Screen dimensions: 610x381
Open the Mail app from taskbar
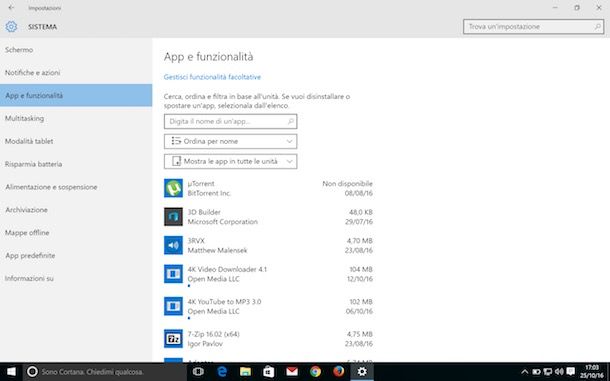292,372
